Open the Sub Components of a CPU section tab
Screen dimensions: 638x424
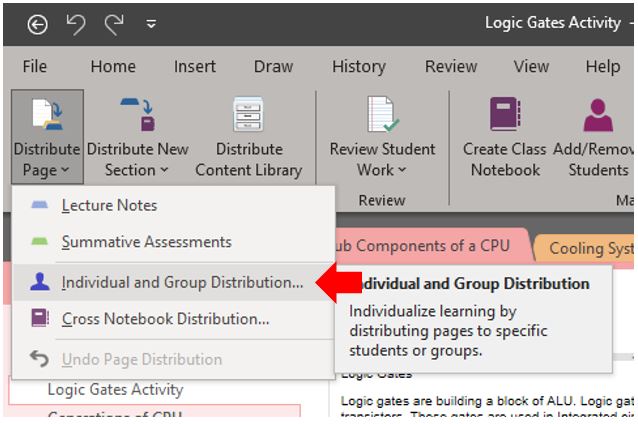tap(431, 246)
